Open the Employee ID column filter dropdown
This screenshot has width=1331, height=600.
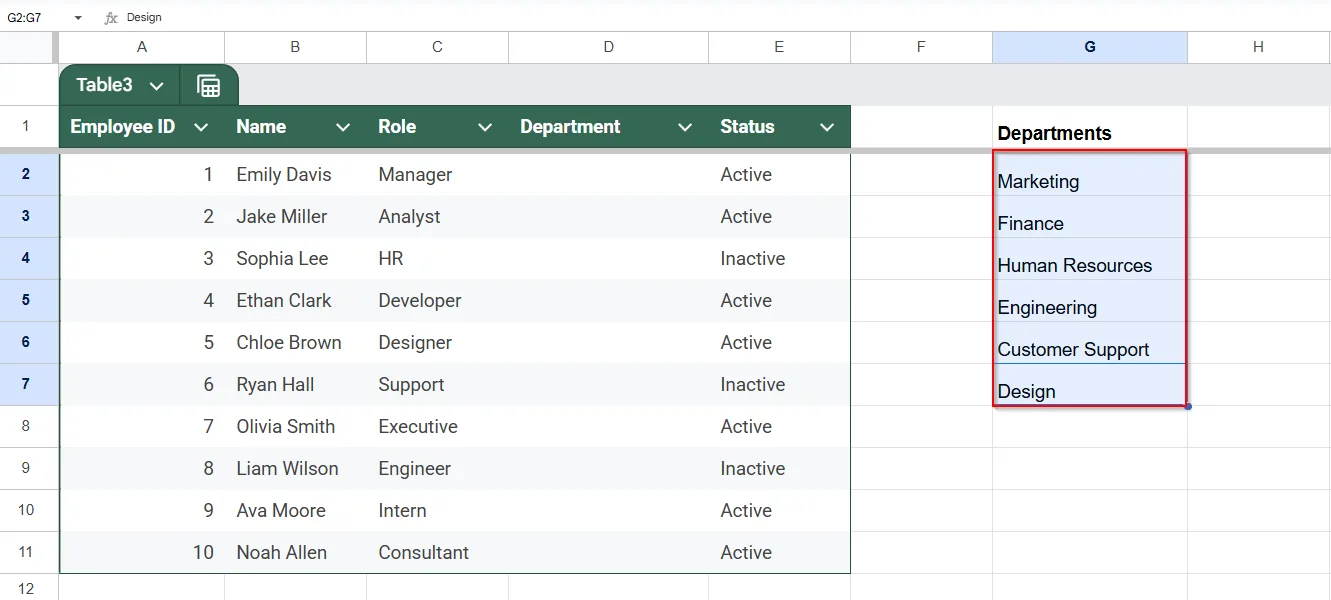pyautogui.click(x=200, y=127)
